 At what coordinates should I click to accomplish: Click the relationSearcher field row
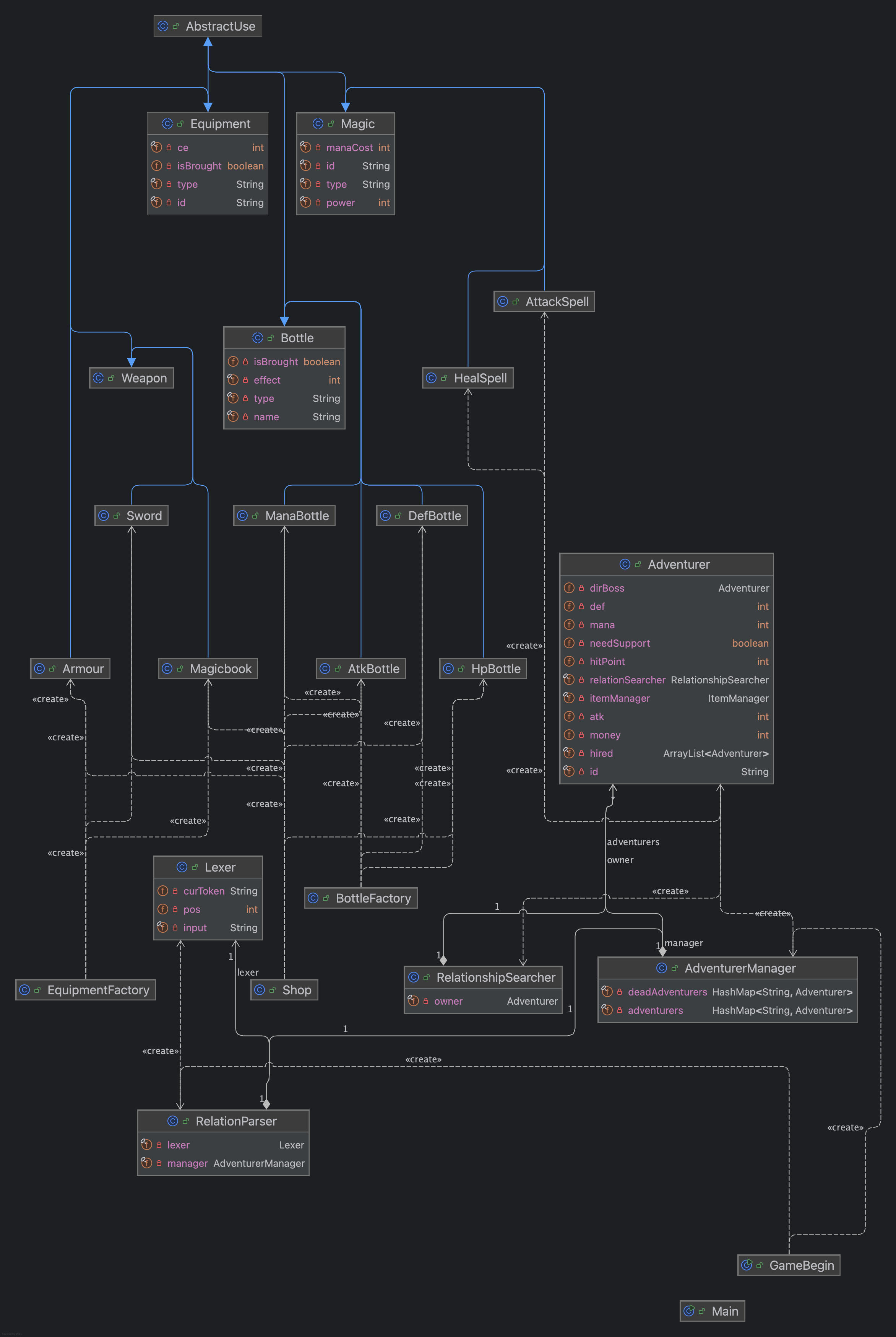(627, 680)
